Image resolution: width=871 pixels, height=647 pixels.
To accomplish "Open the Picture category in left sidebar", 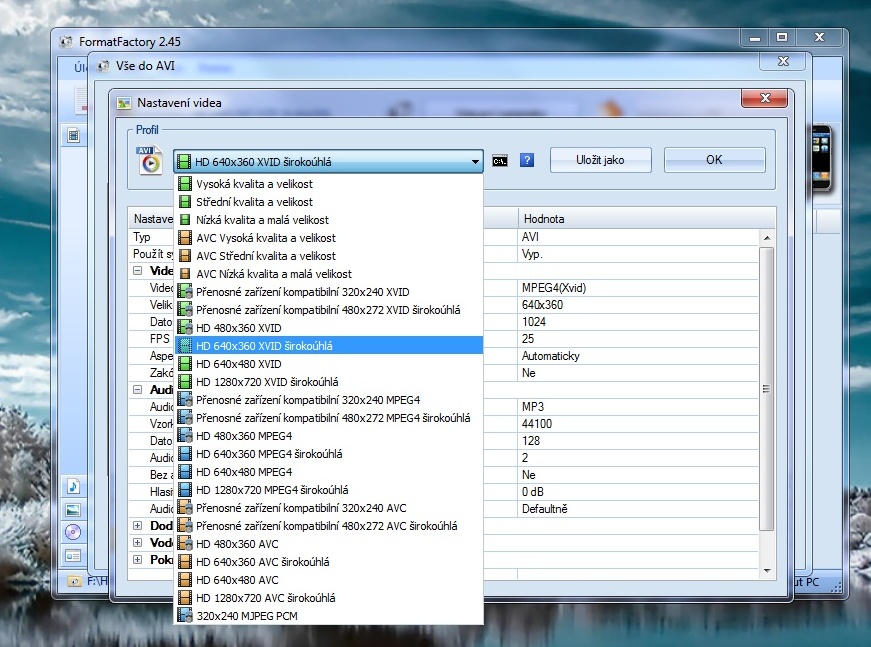I will [x=74, y=509].
